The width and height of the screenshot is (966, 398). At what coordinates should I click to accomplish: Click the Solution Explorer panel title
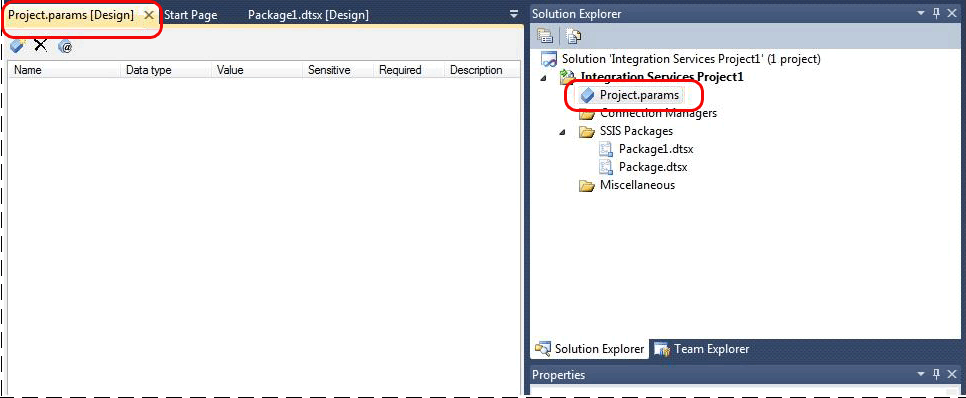(x=577, y=14)
